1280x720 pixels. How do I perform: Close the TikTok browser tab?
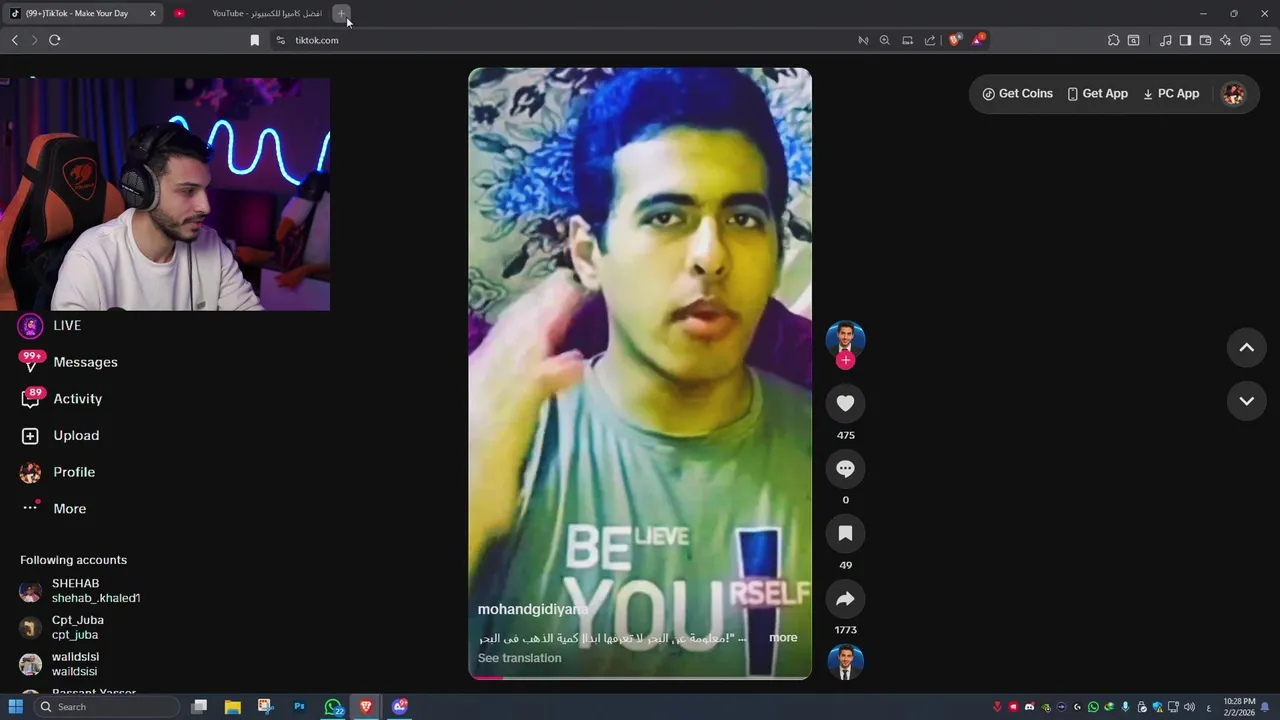click(x=153, y=13)
